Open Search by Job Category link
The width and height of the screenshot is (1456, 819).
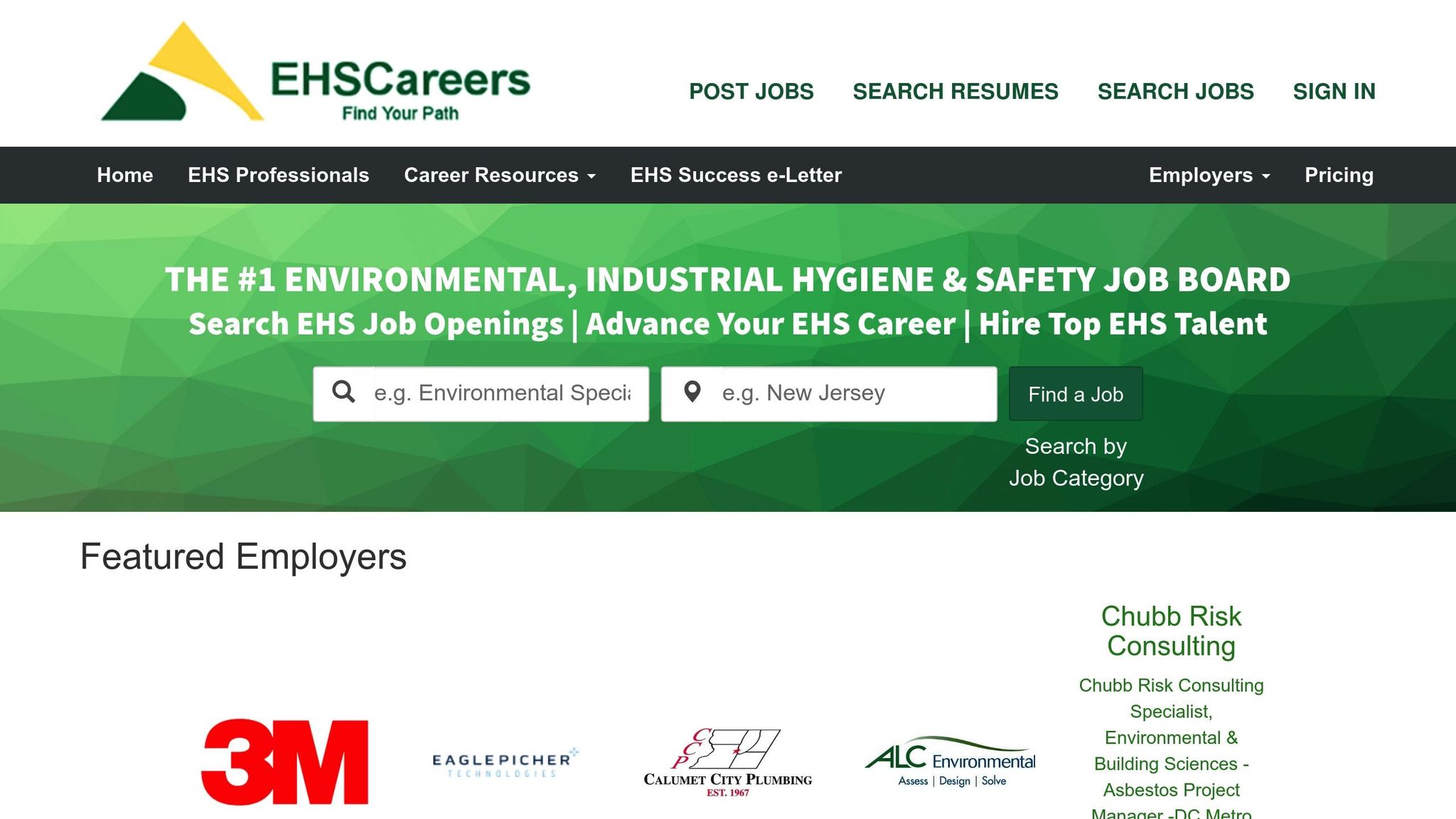[x=1076, y=462]
